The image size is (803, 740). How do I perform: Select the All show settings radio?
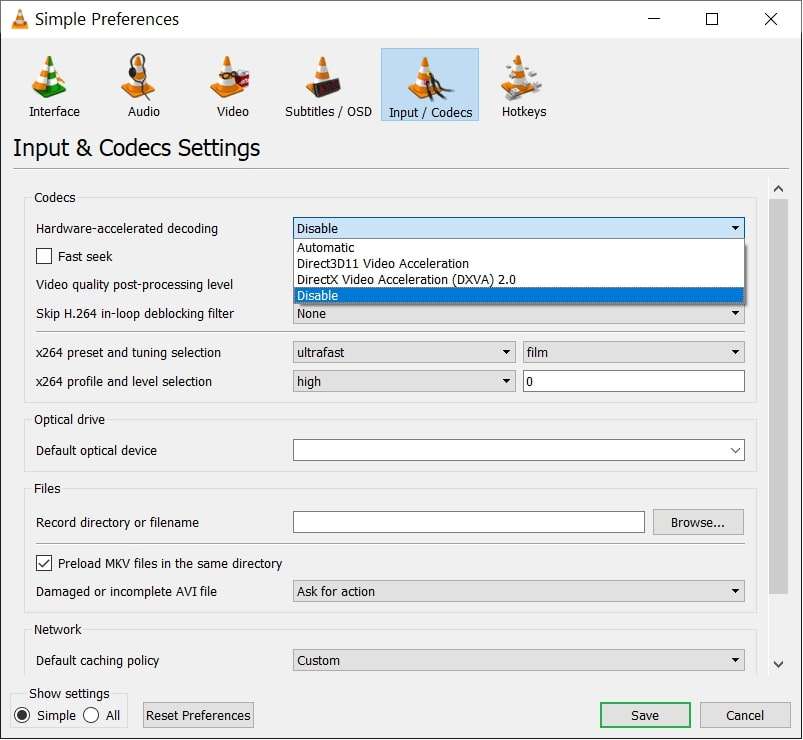coord(91,715)
